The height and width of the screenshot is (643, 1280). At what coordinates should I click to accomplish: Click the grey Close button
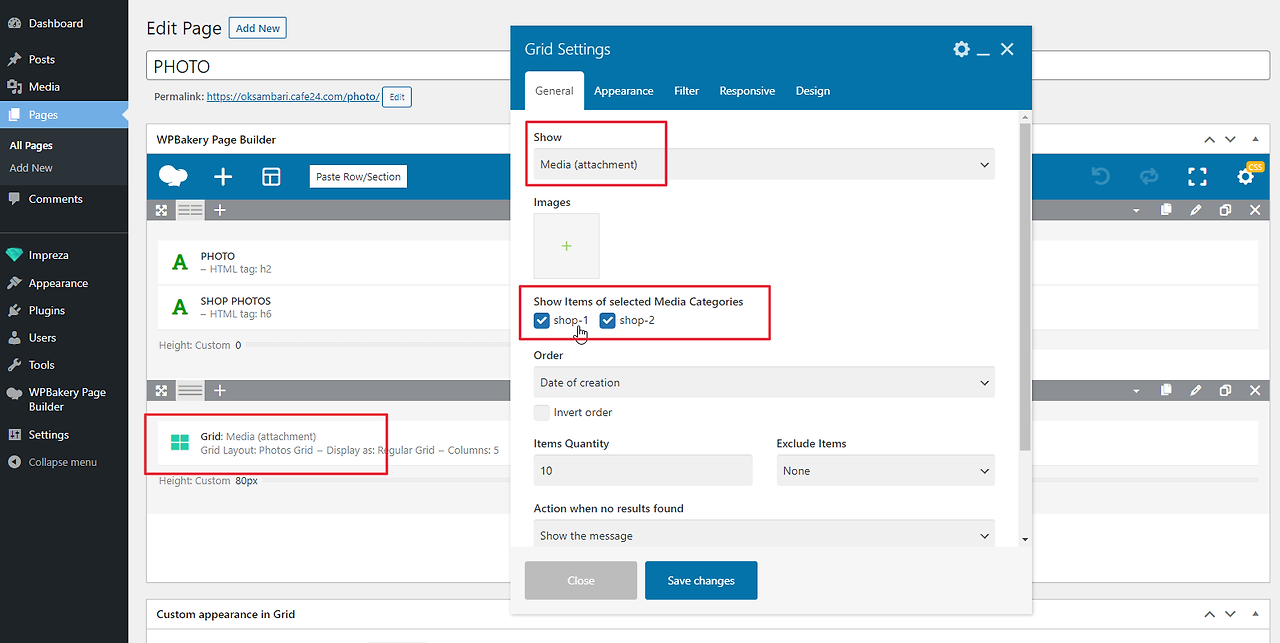(581, 580)
